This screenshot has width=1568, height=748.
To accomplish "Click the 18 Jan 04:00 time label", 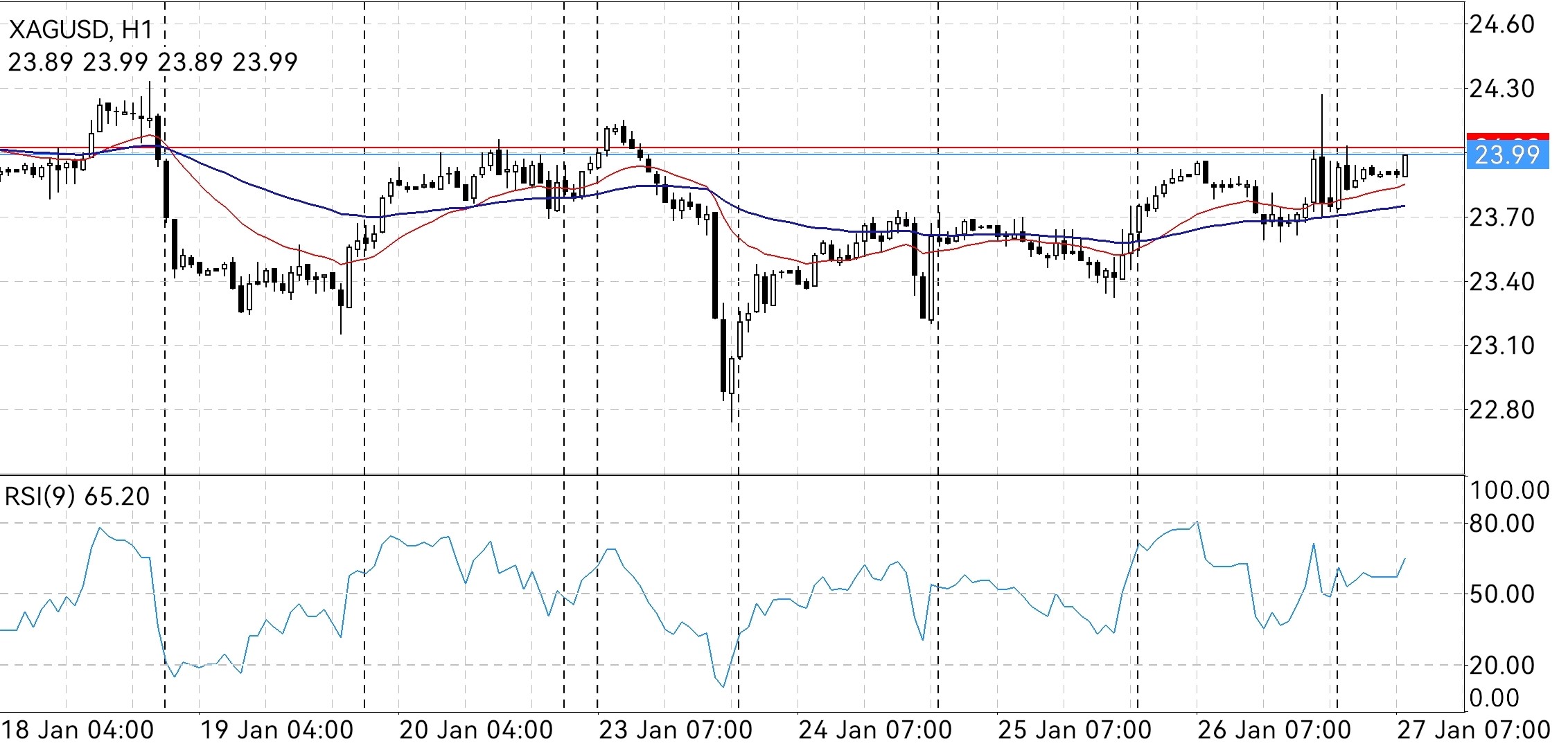I will coord(78,730).
